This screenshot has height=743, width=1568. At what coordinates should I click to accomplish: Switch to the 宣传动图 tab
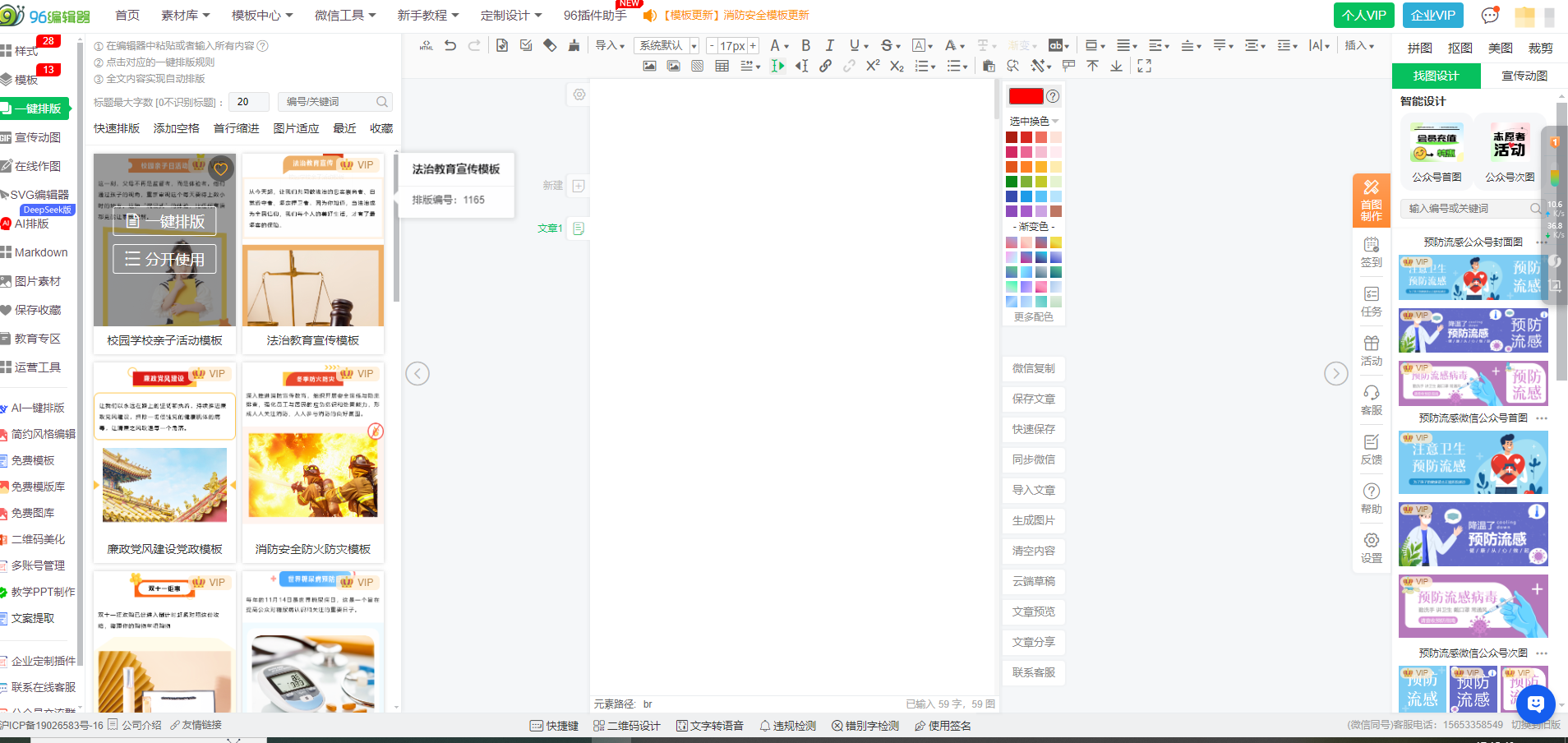point(1524,76)
